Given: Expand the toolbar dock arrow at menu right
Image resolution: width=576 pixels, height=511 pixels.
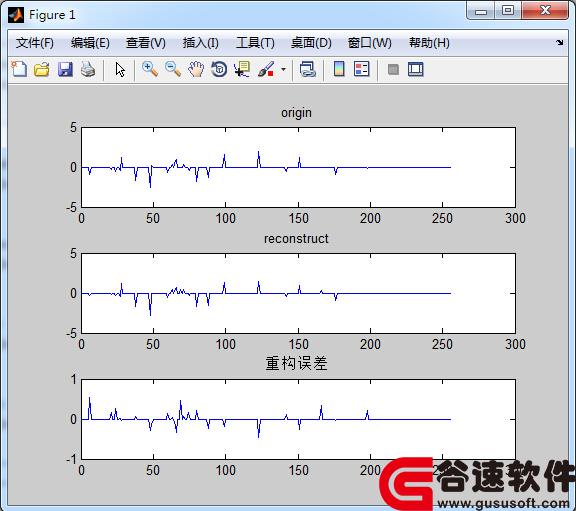Looking at the screenshot, I should click(x=559, y=43).
